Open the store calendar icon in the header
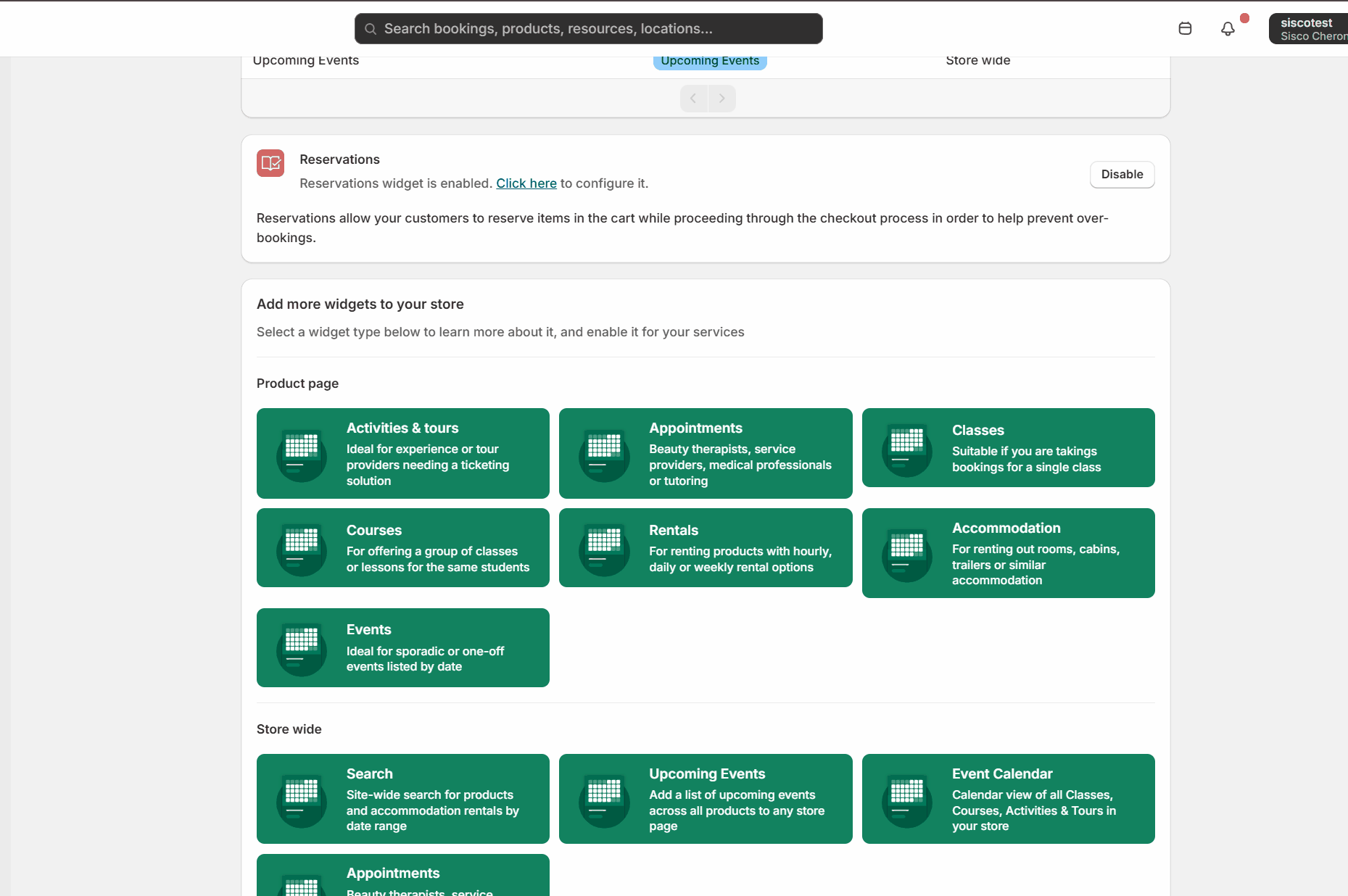1348x896 pixels. pos(1185,29)
